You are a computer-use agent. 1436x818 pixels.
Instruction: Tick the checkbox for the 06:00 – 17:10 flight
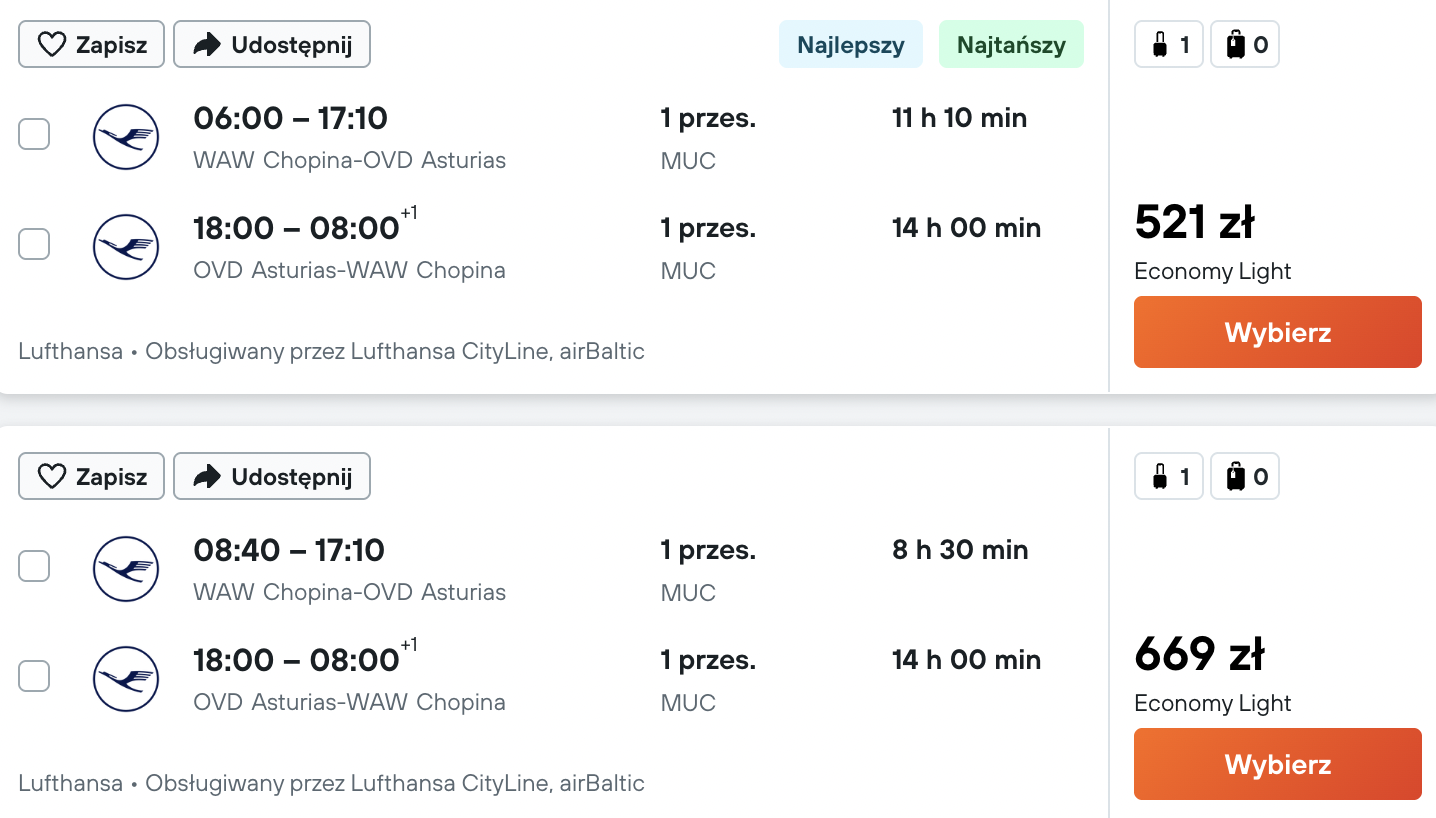pyautogui.click(x=34, y=134)
